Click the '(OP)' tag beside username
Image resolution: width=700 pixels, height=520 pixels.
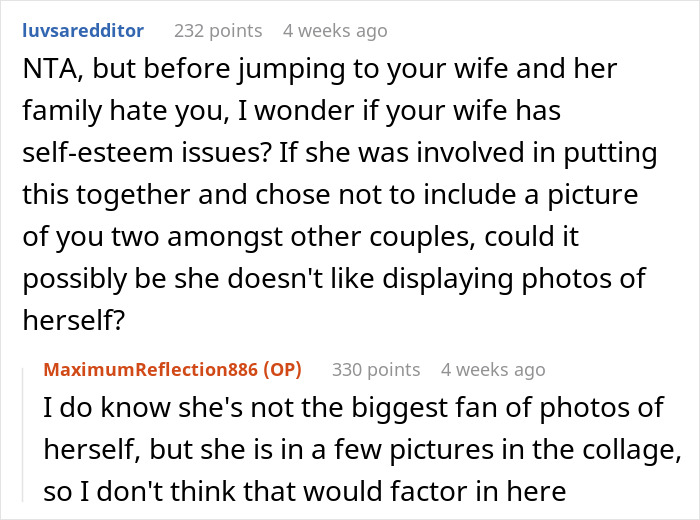pos(282,370)
